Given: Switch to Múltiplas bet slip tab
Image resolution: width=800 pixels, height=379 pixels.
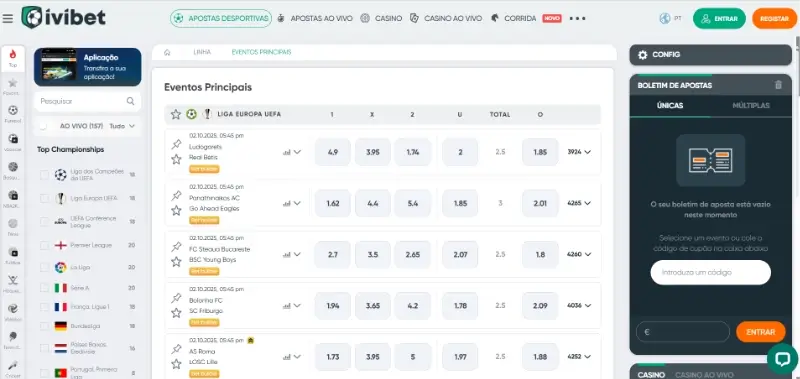Looking at the screenshot, I should (751, 106).
